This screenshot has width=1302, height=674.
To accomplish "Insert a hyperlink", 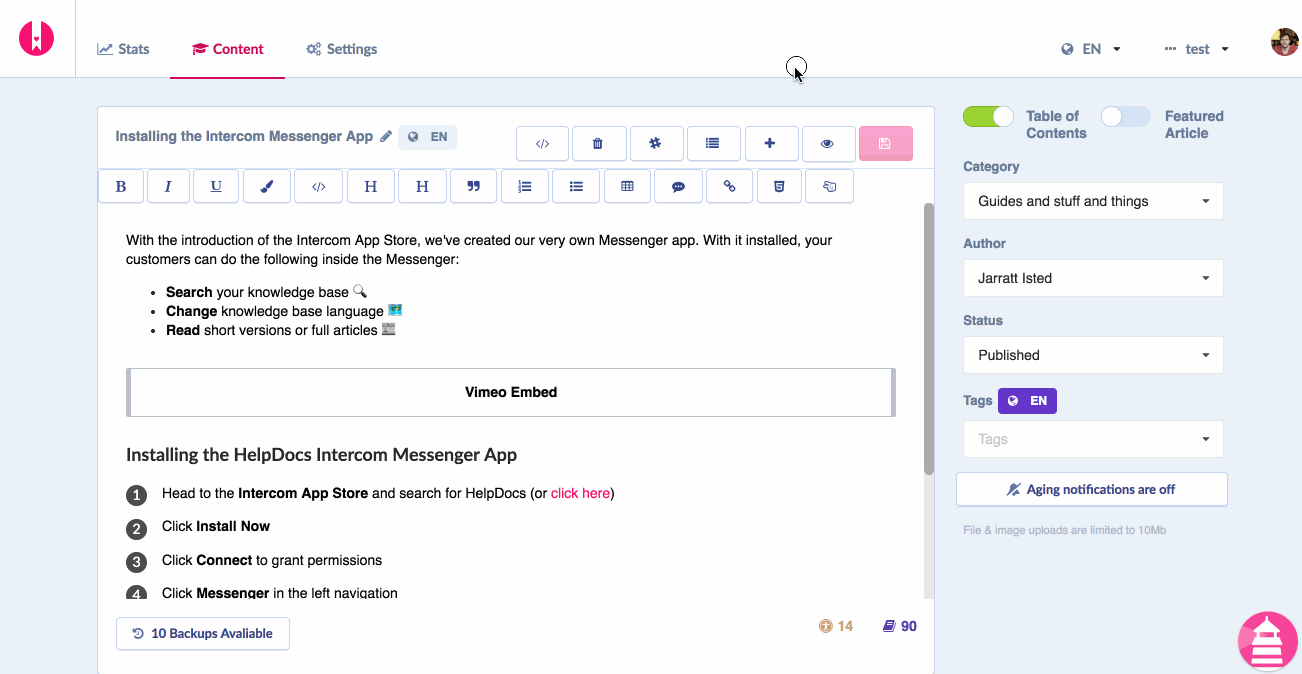I will [x=730, y=186].
